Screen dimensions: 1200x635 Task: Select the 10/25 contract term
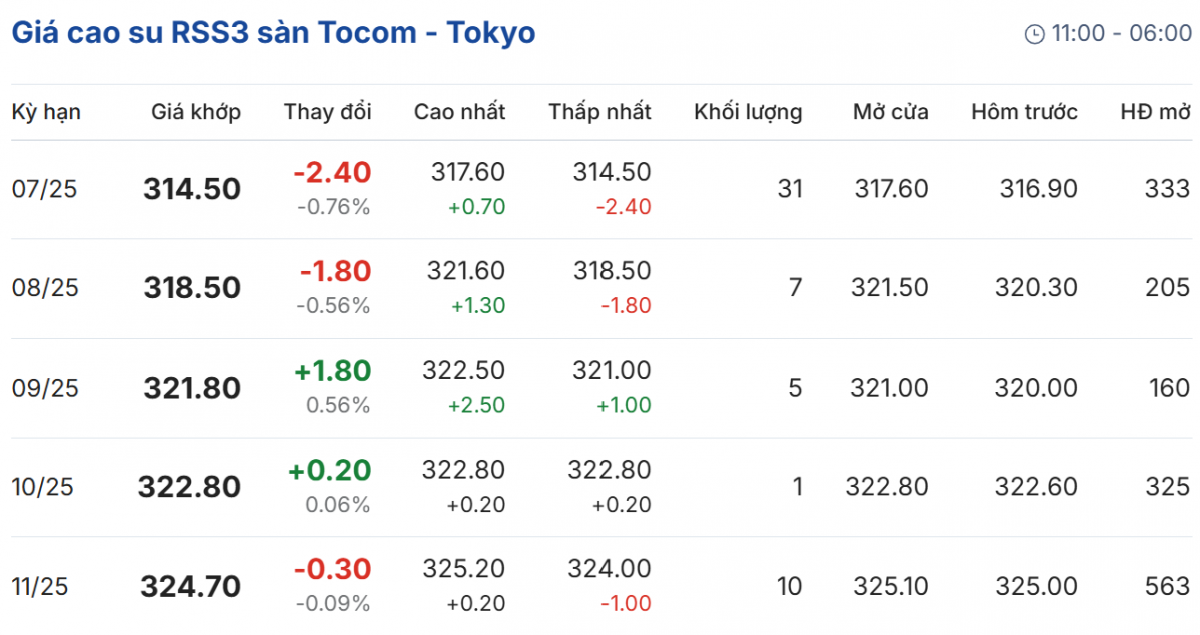pyautogui.click(x=44, y=487)
